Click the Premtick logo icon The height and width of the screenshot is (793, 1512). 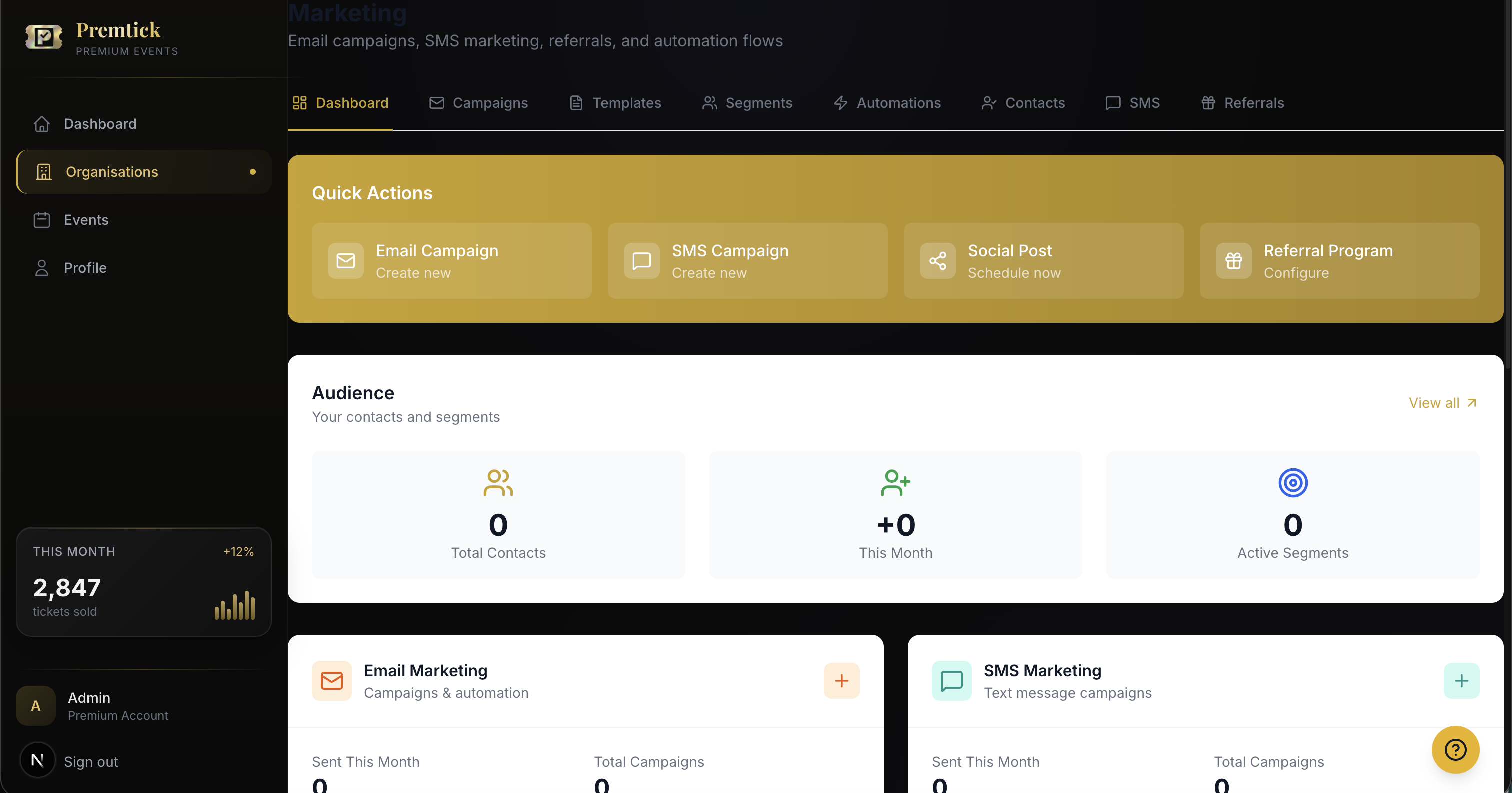coord(44,37)
